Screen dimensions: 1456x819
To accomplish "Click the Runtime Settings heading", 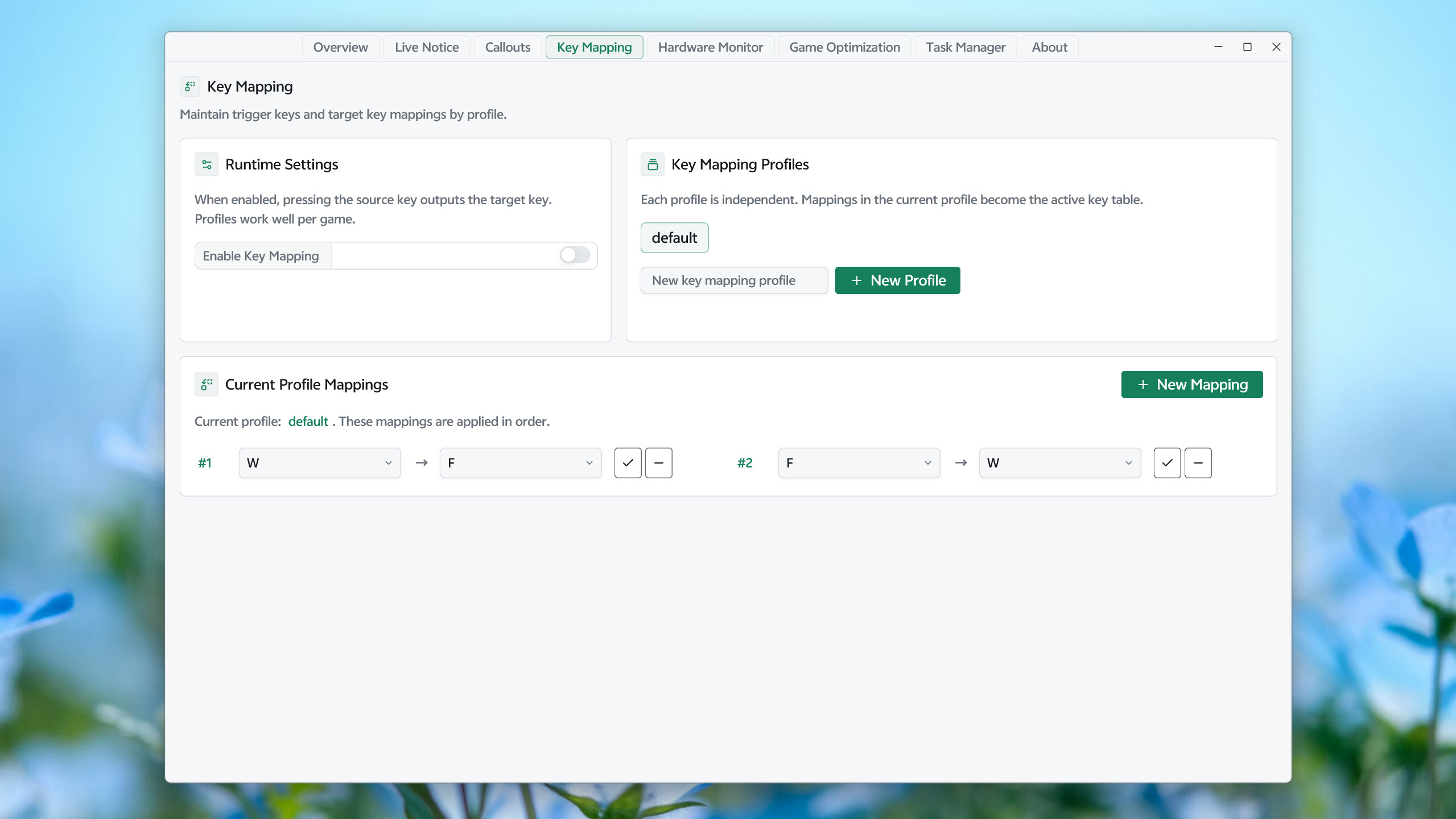I will click(x=282, y=164).
